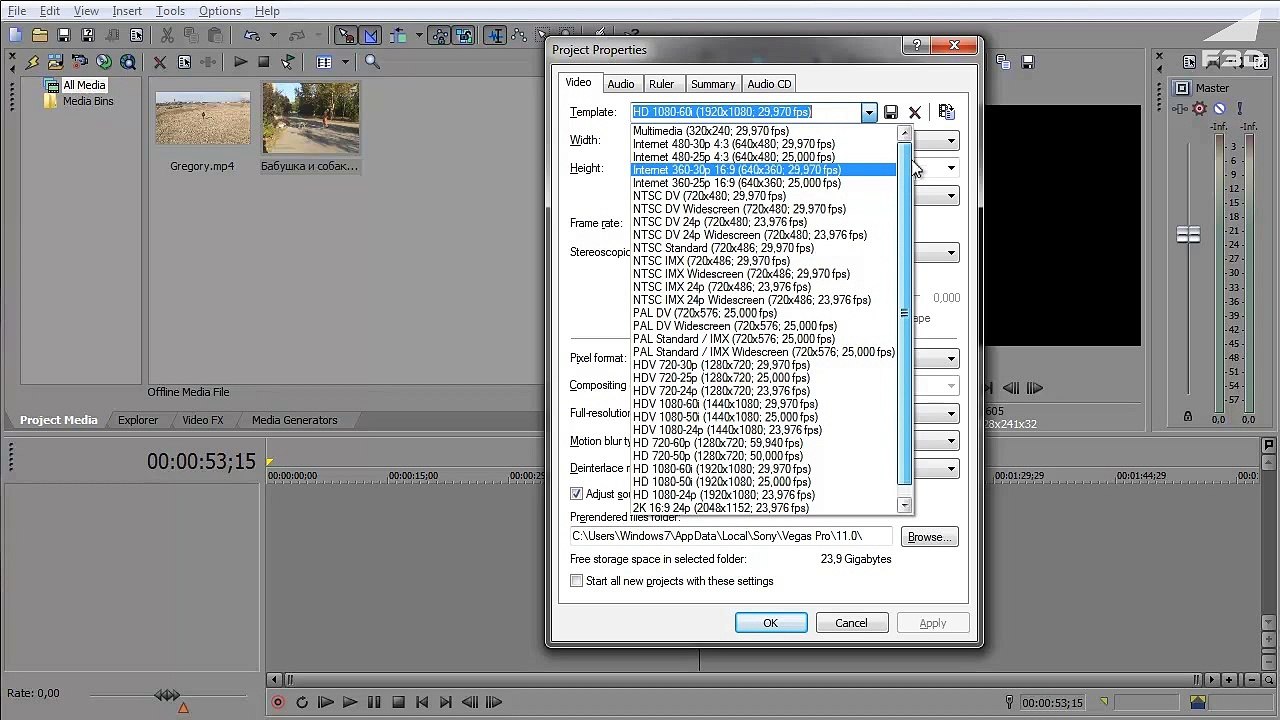The height and width of the screenshot is (720, 1280).
Task: Select PAL DV Widescreen (720x576) template
Action: coord(735,326)
